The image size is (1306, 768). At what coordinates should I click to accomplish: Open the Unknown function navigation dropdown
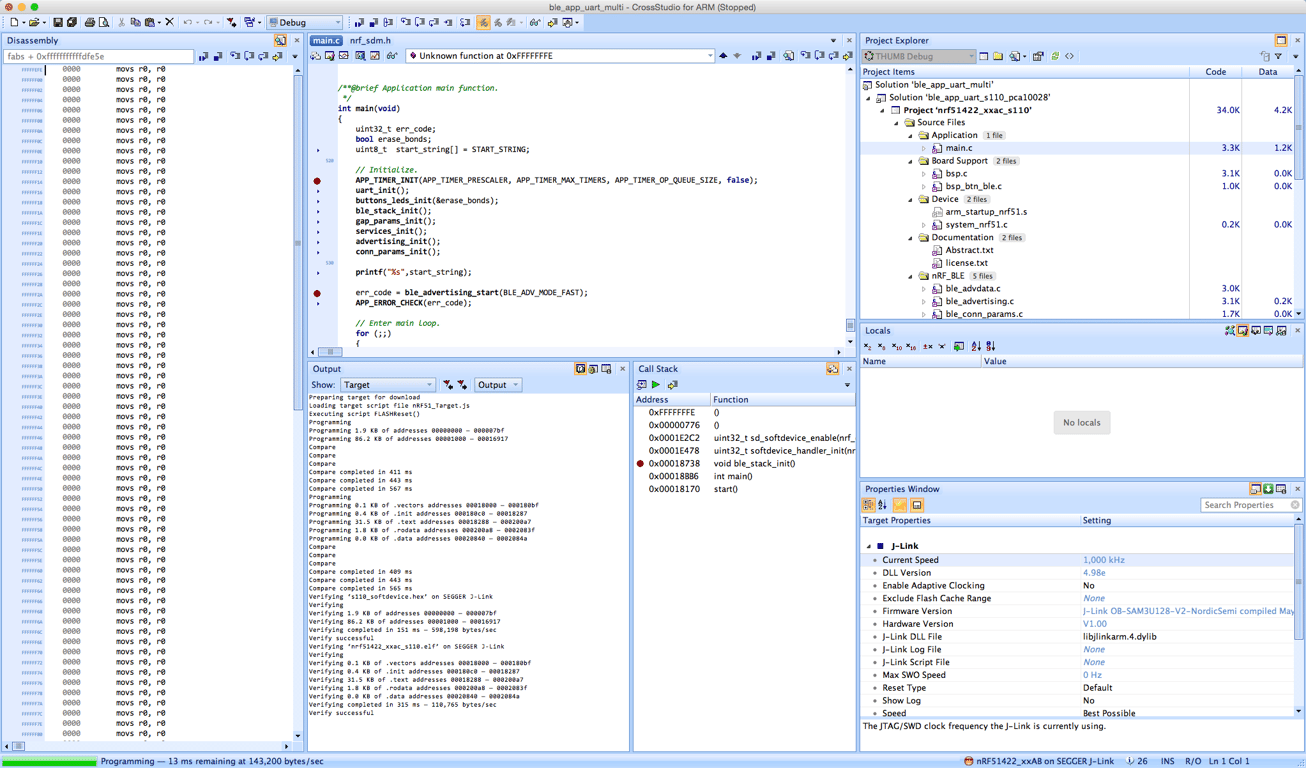559,56
